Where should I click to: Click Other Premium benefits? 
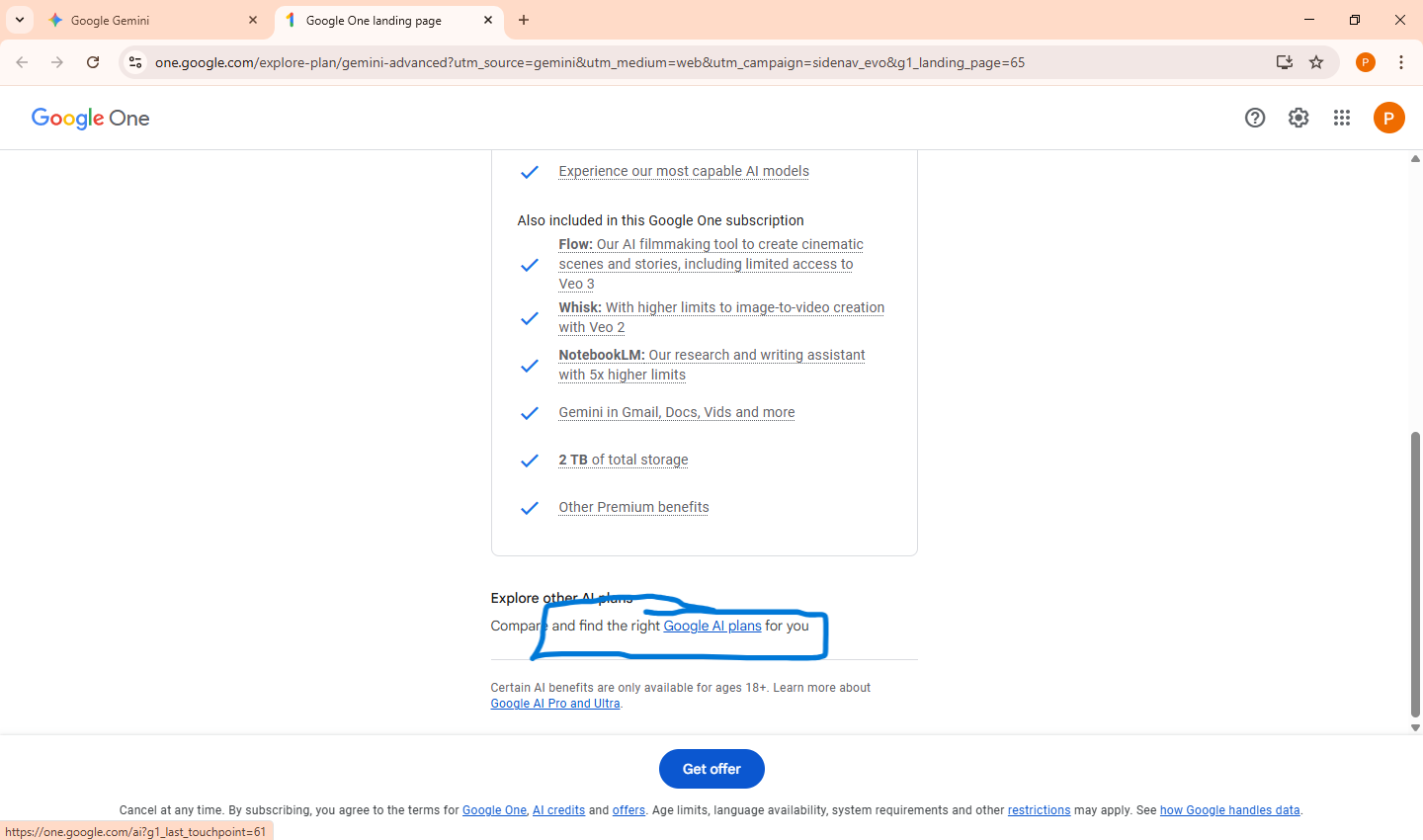click(633, 507)
